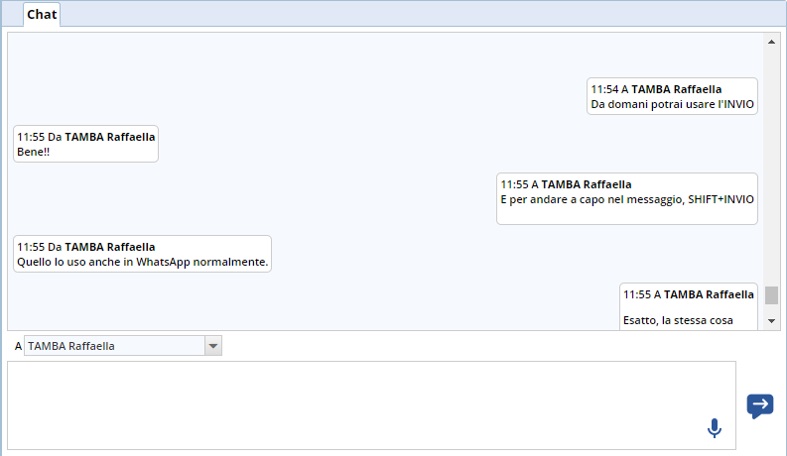Click the chat scrollbar thumb
Screen dimensions: 787x456
[771, 295]
